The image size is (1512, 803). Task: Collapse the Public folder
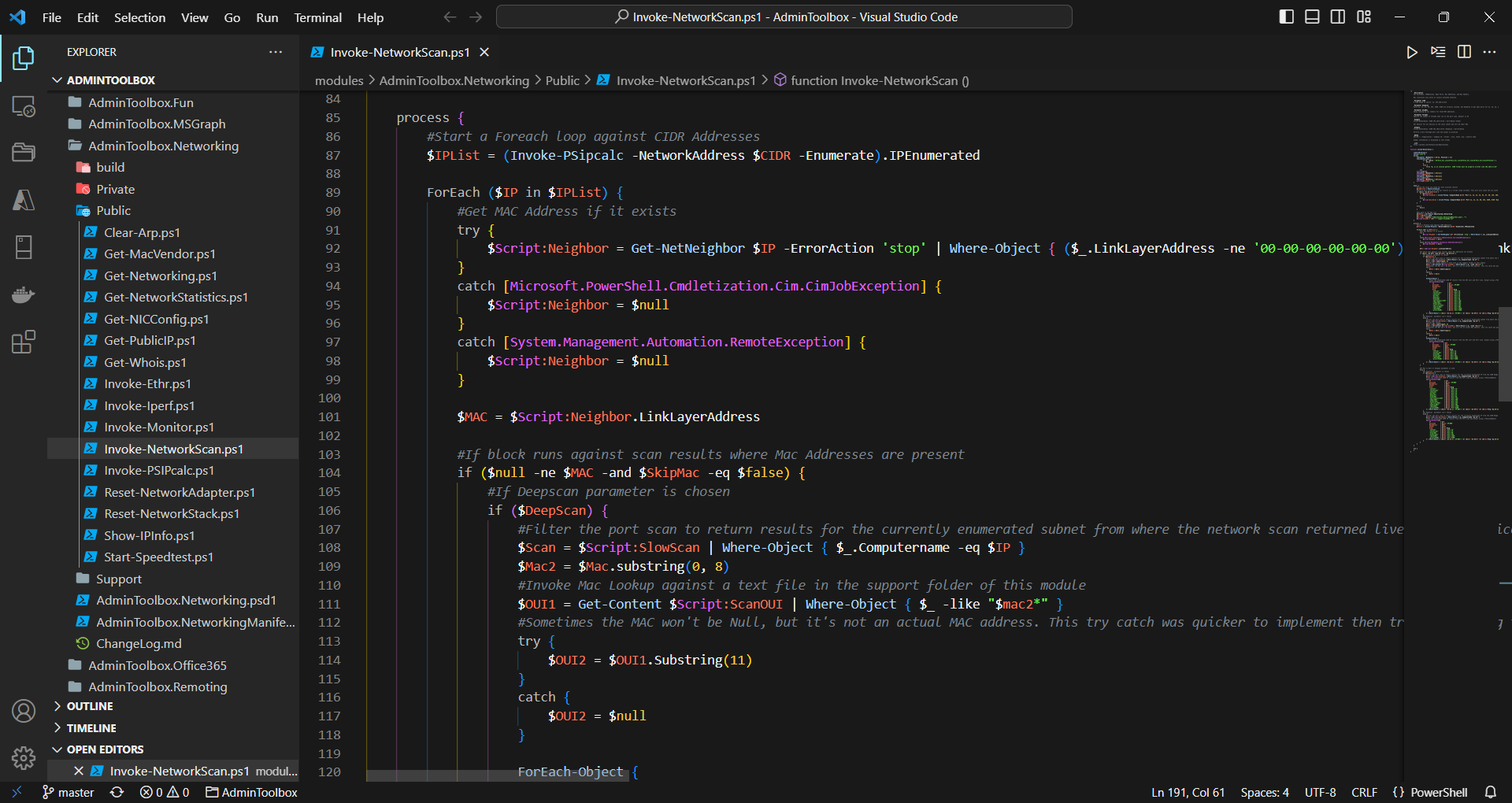coord(173,210)
